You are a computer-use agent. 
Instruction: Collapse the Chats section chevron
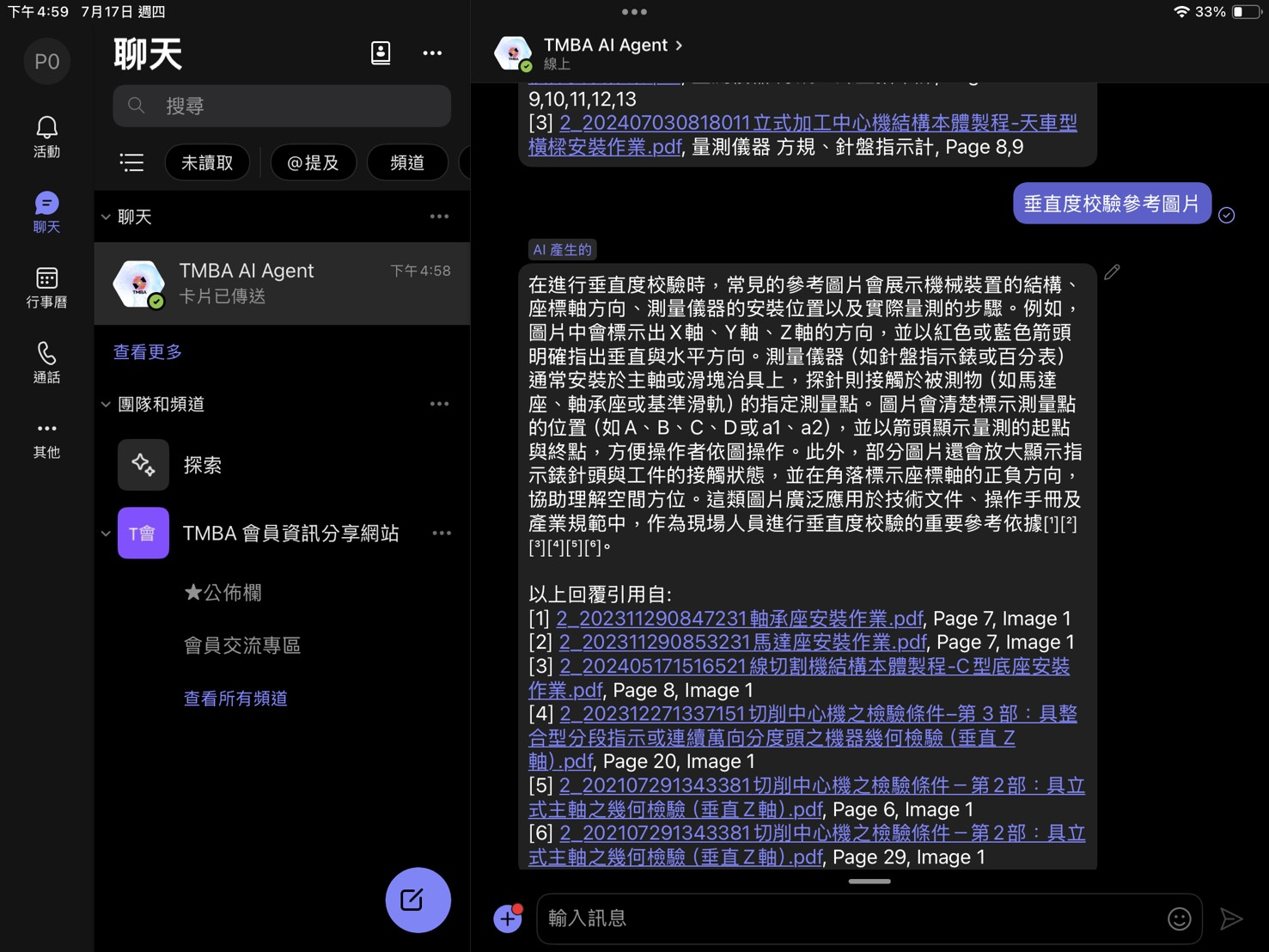[106, 217]
